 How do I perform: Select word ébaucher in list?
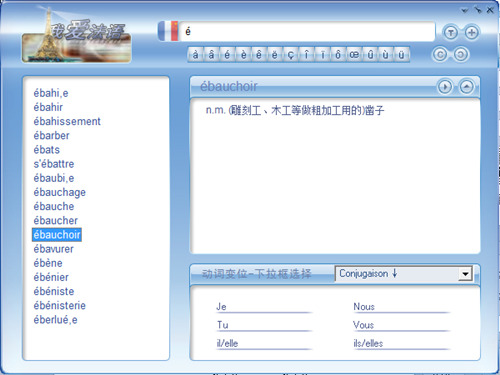(x=55, y=221)
